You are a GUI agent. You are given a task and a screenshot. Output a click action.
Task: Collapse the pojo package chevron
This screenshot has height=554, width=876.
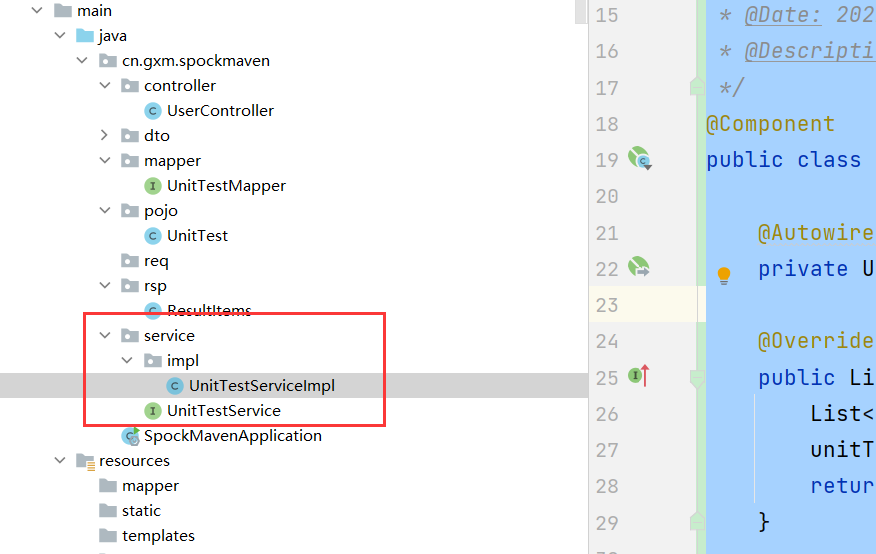point(104,210)
